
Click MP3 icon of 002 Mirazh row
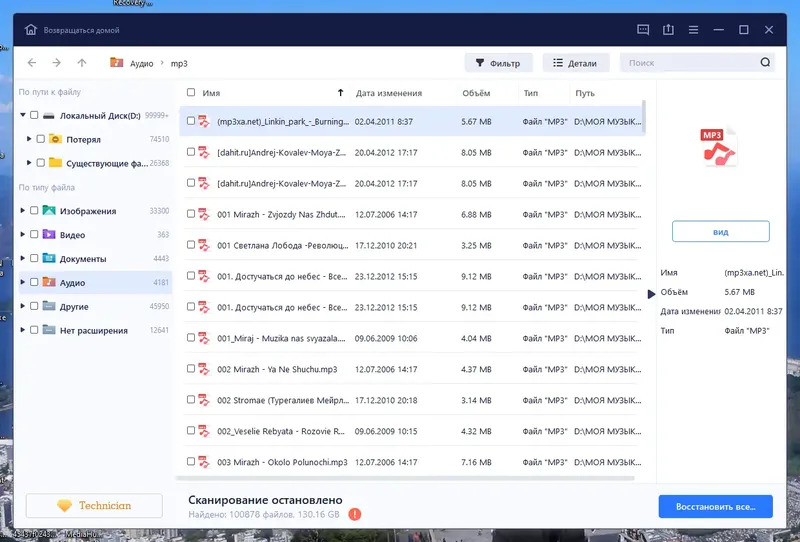coord(204,369)
